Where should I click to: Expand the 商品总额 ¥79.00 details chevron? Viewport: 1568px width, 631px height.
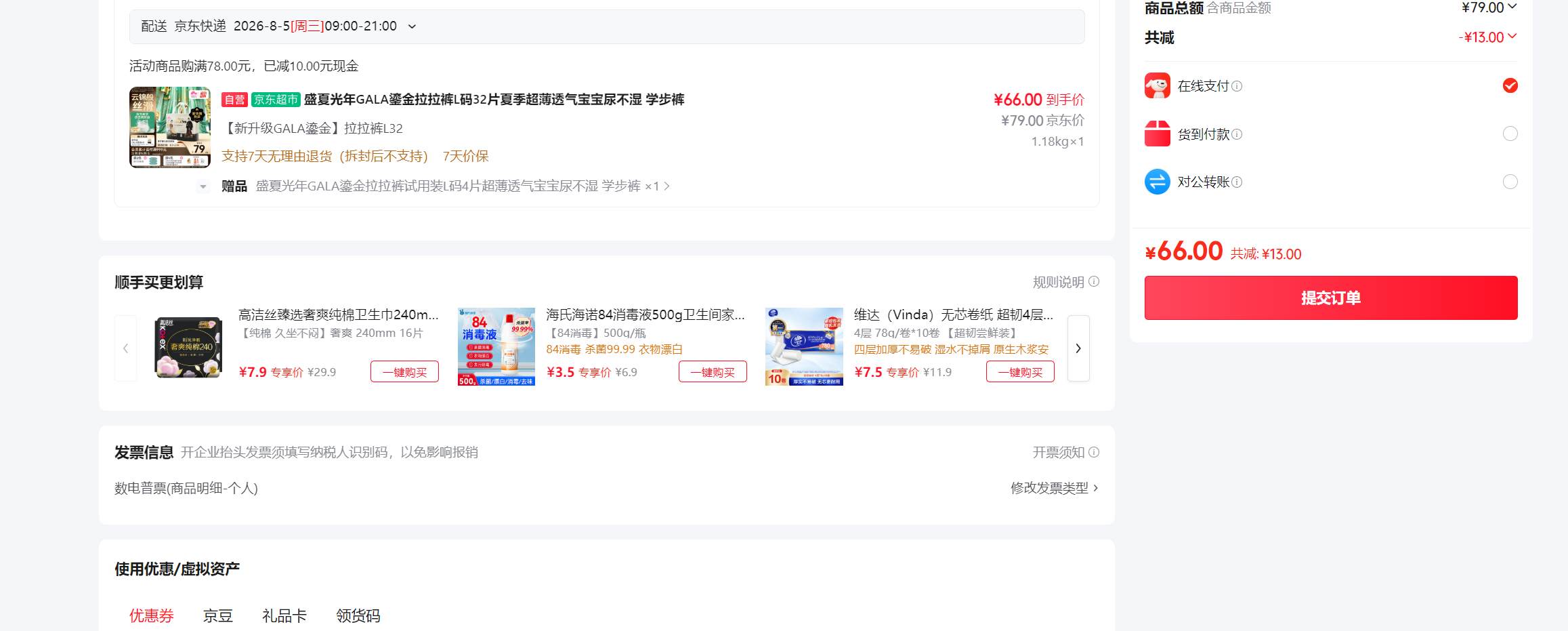1512,7
